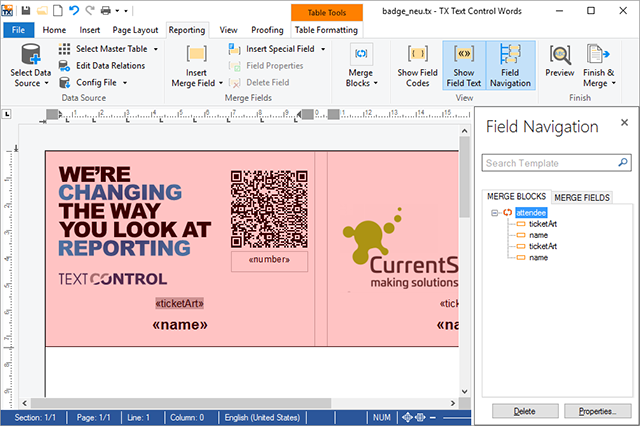Open the Select Data Source button
This screenshot has height=426, width=640.
point(30,65)
